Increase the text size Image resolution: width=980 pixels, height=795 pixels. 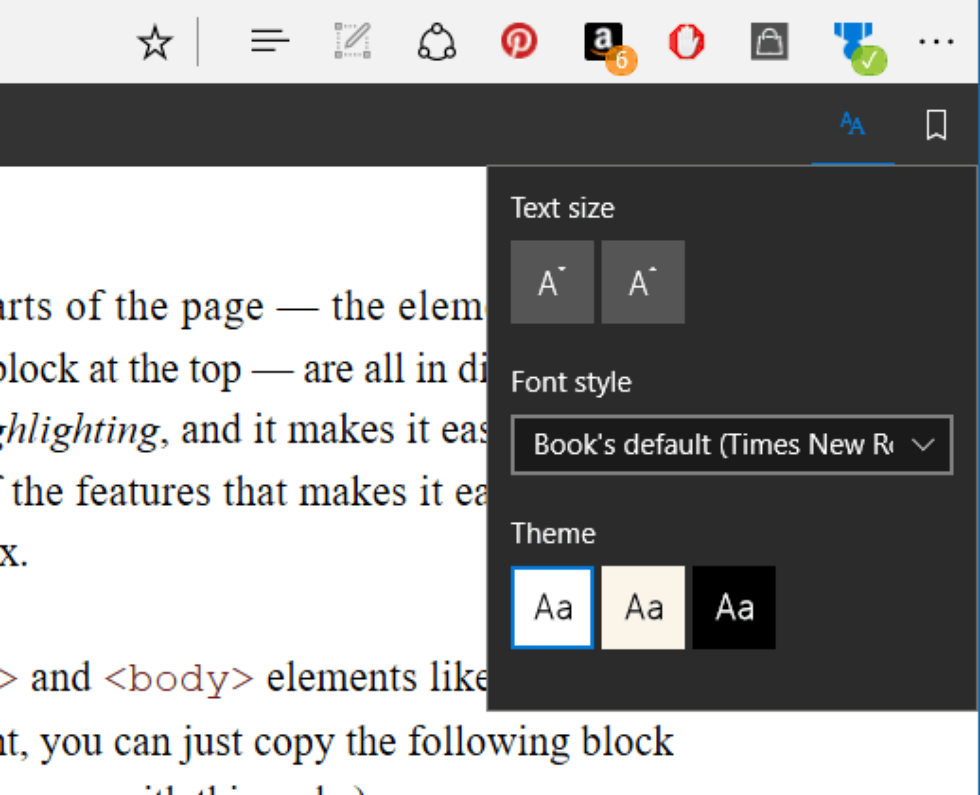pyautogui.click(x=643, y=283)
